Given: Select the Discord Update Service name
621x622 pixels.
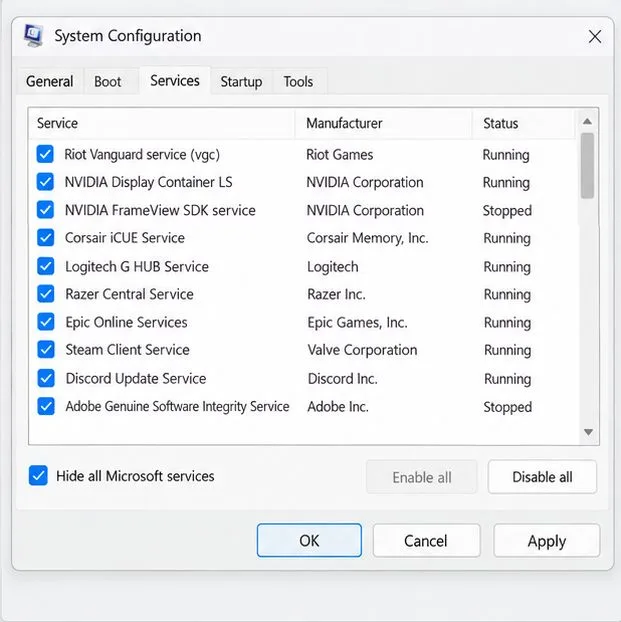Looking at the screenshot, I should click(136, 378).
